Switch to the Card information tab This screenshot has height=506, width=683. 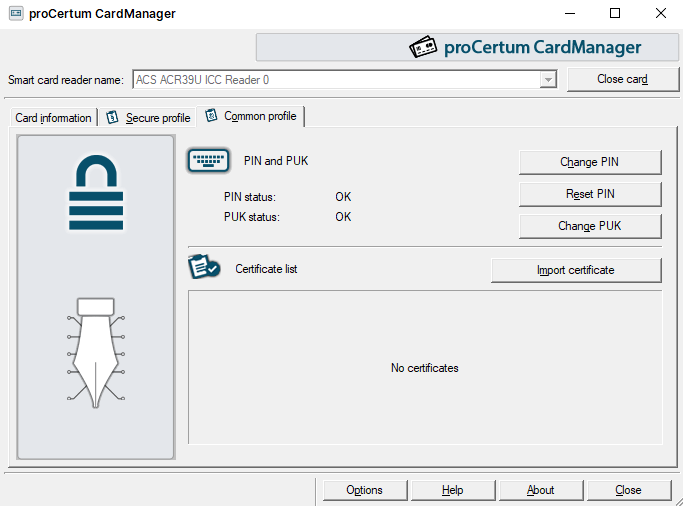point(53,118)
